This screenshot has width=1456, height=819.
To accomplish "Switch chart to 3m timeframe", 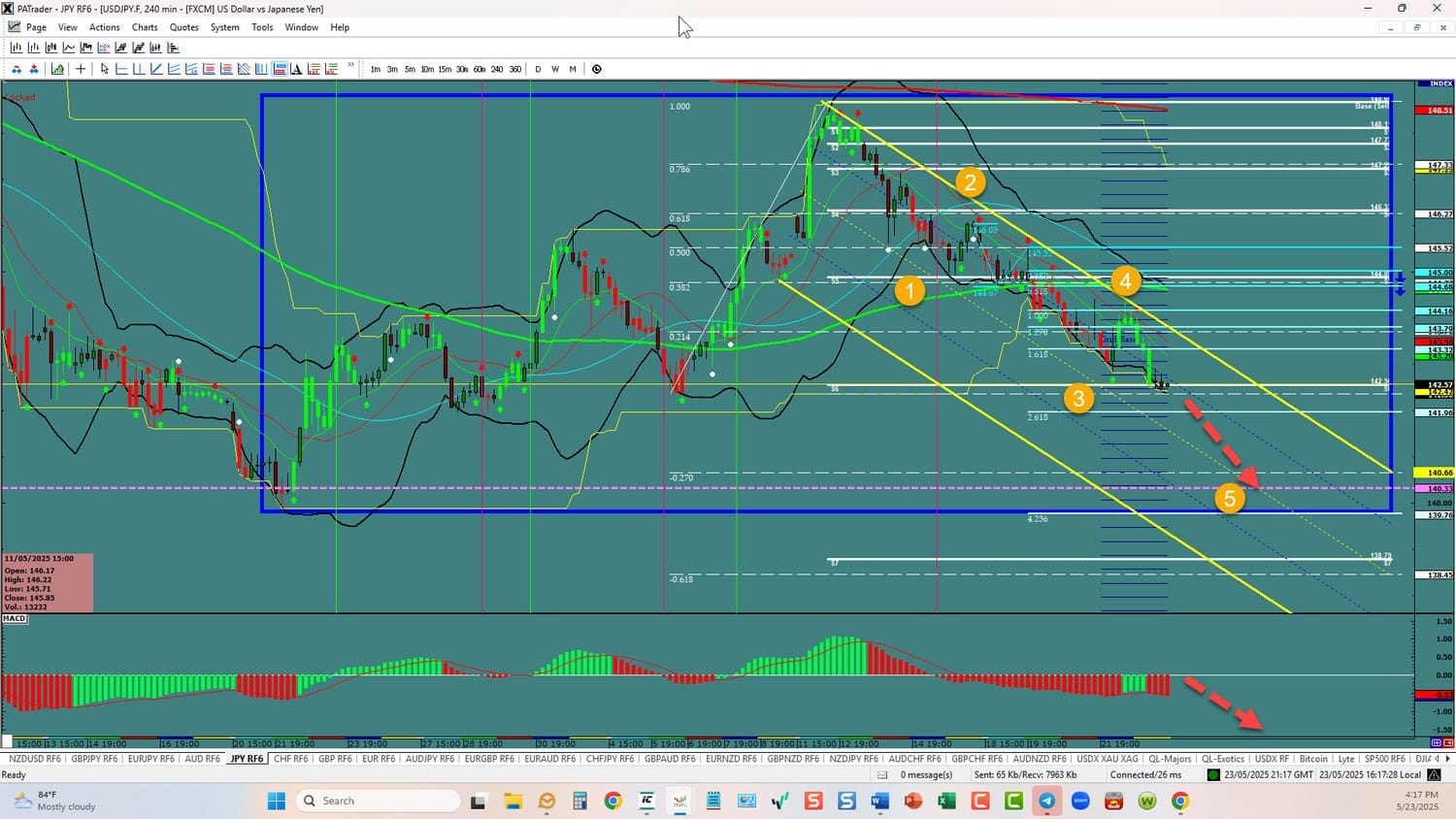I will (392, 69).
